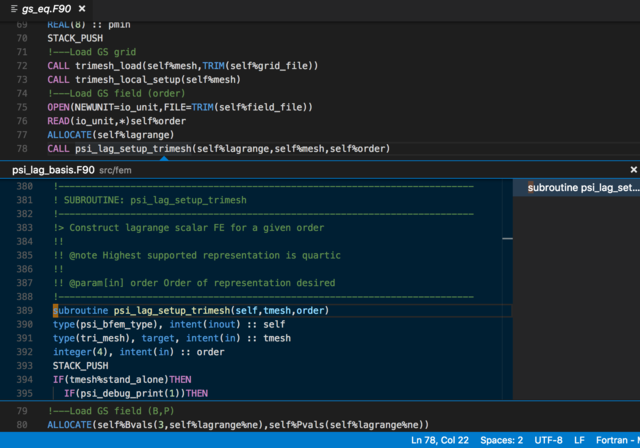This screenshot has height=448, width=640.
Task: Click line number 78 in the gutter
Action: (x=22, y=149)
